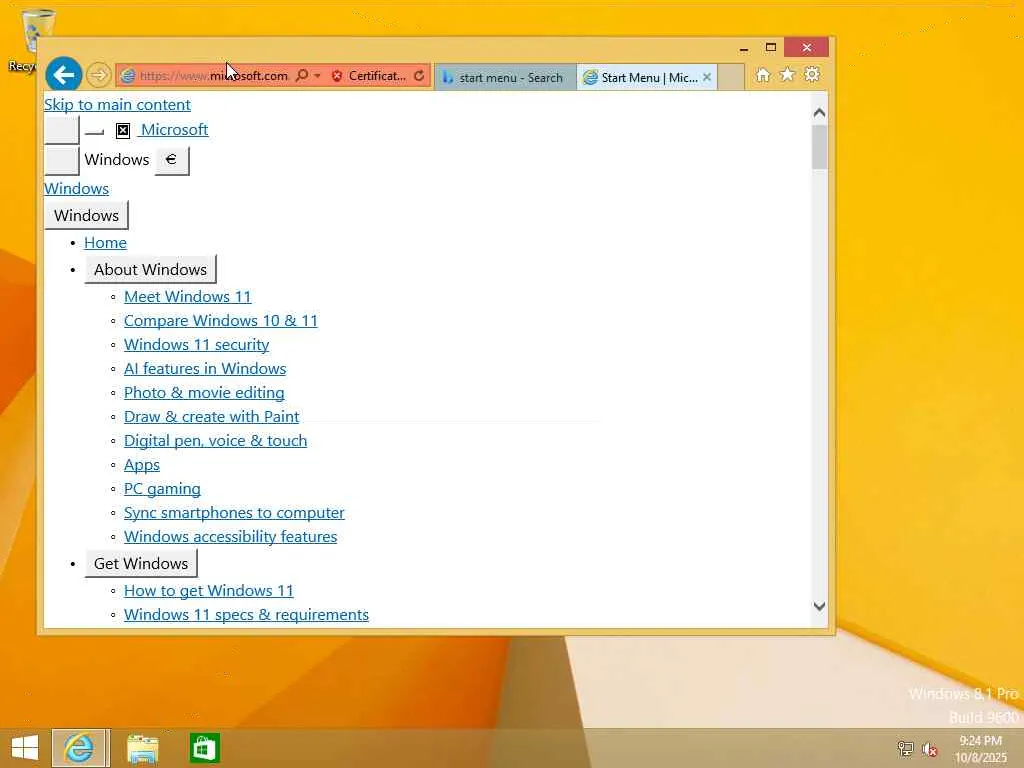Close the Internet Explorer window

click(807, 48)
